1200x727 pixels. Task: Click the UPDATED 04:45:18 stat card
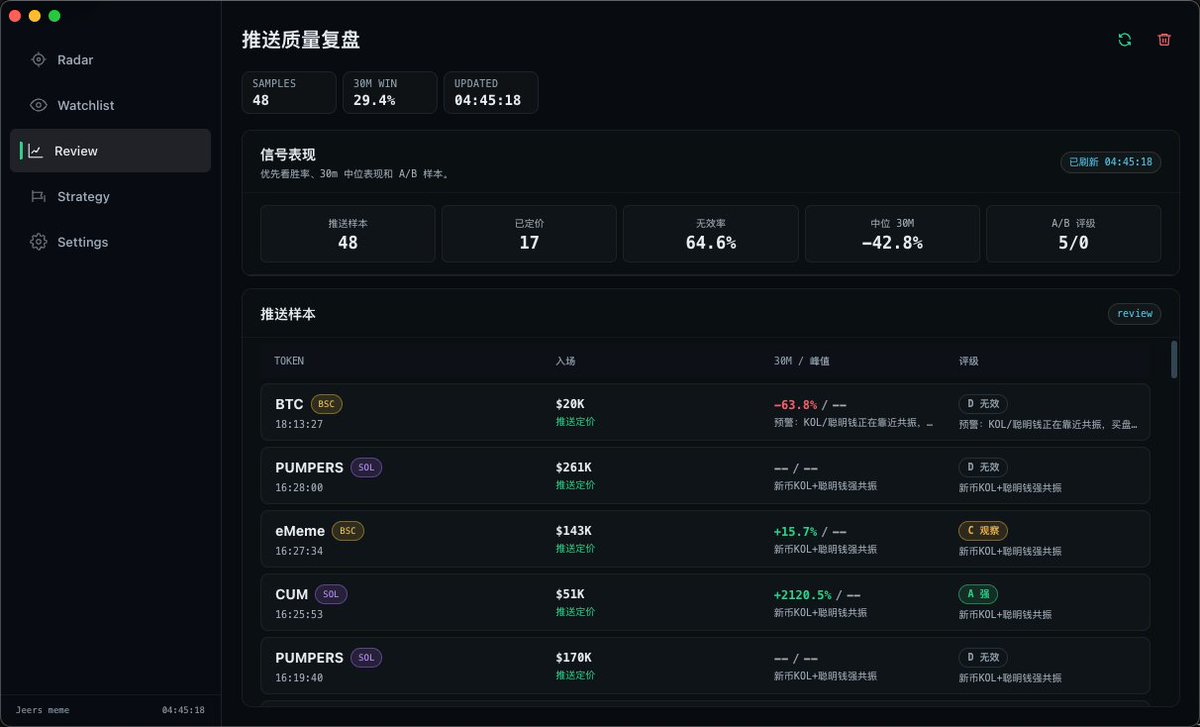(x=491, y=92)
